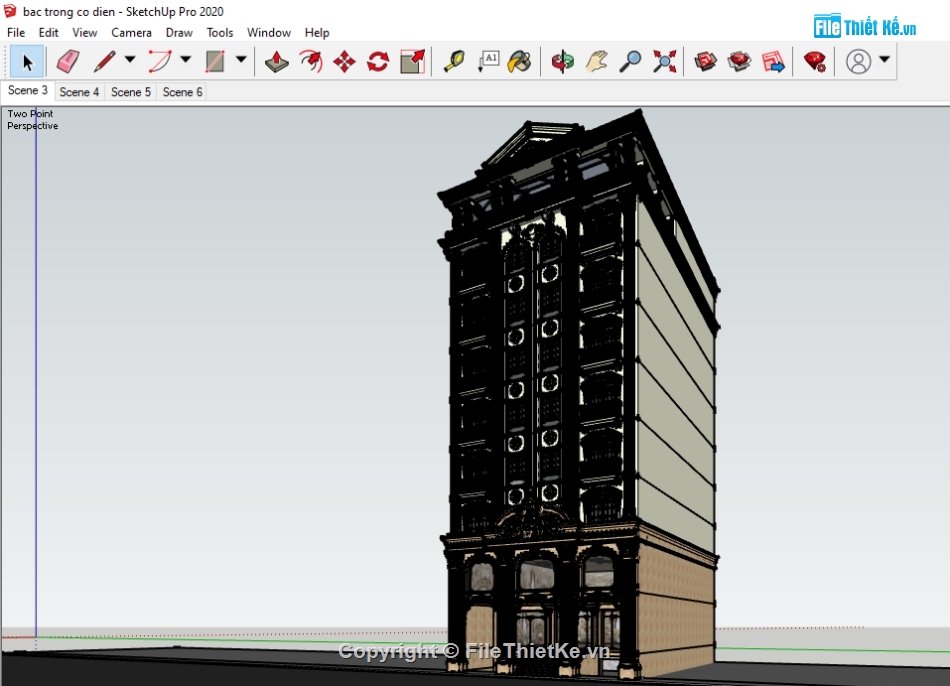Screen dimensions: 950x686
Task: Select the Move tool
Action: coord(344,61)
